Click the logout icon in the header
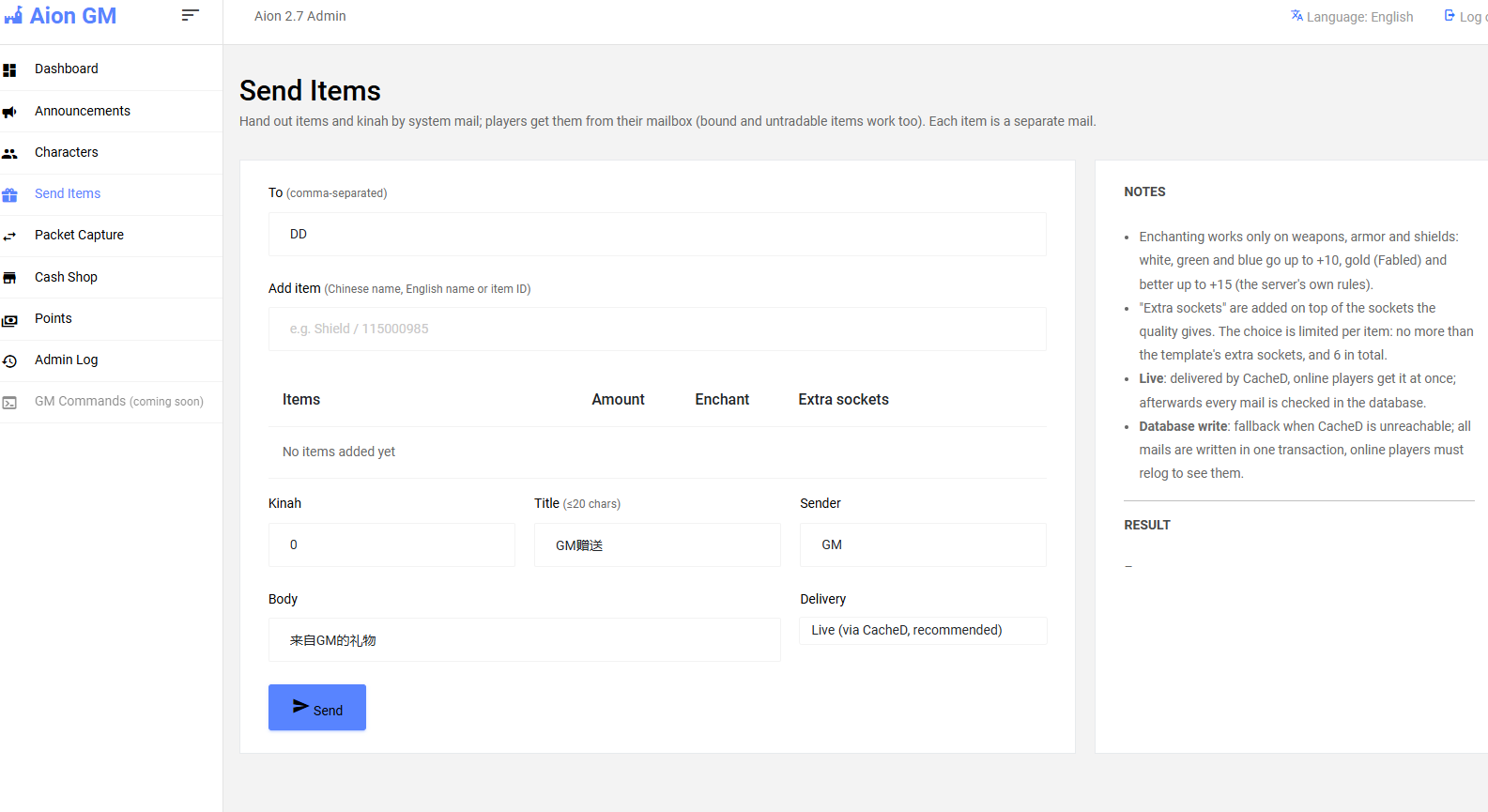The width and height of the screenshot is (1488, 812). tap(1450, 16)
